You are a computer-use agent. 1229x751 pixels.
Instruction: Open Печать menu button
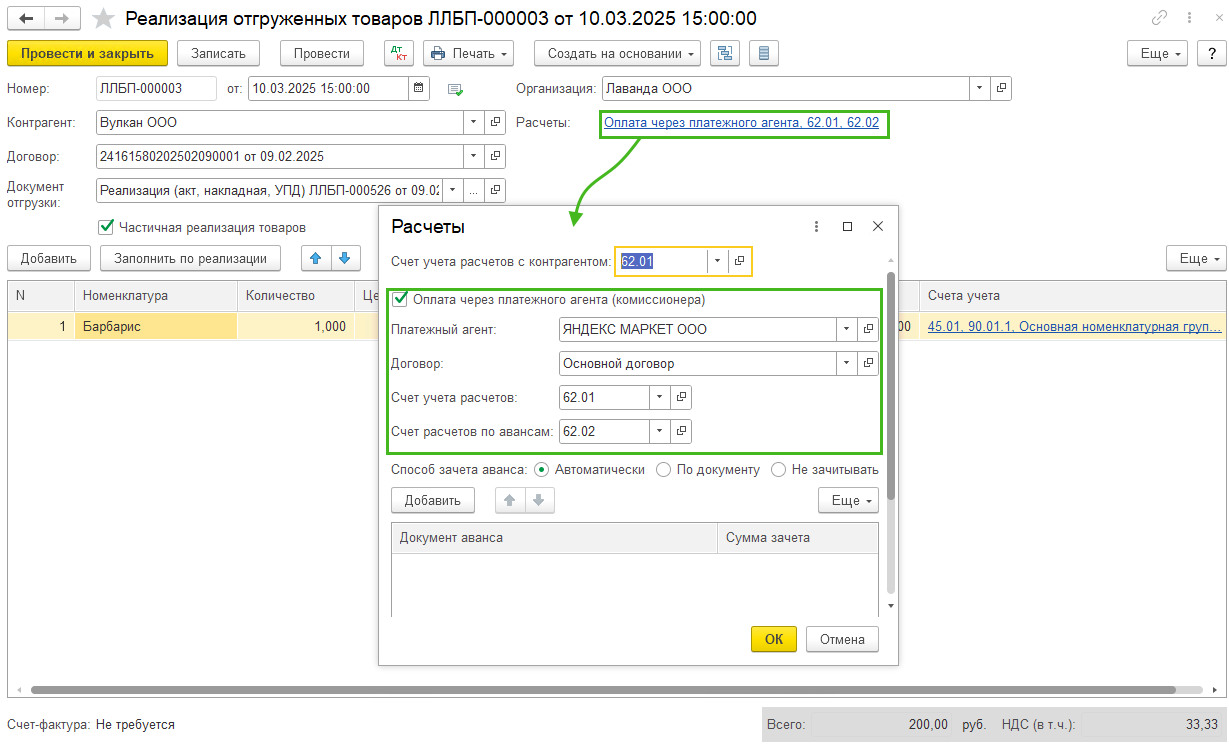coord(468,53)
